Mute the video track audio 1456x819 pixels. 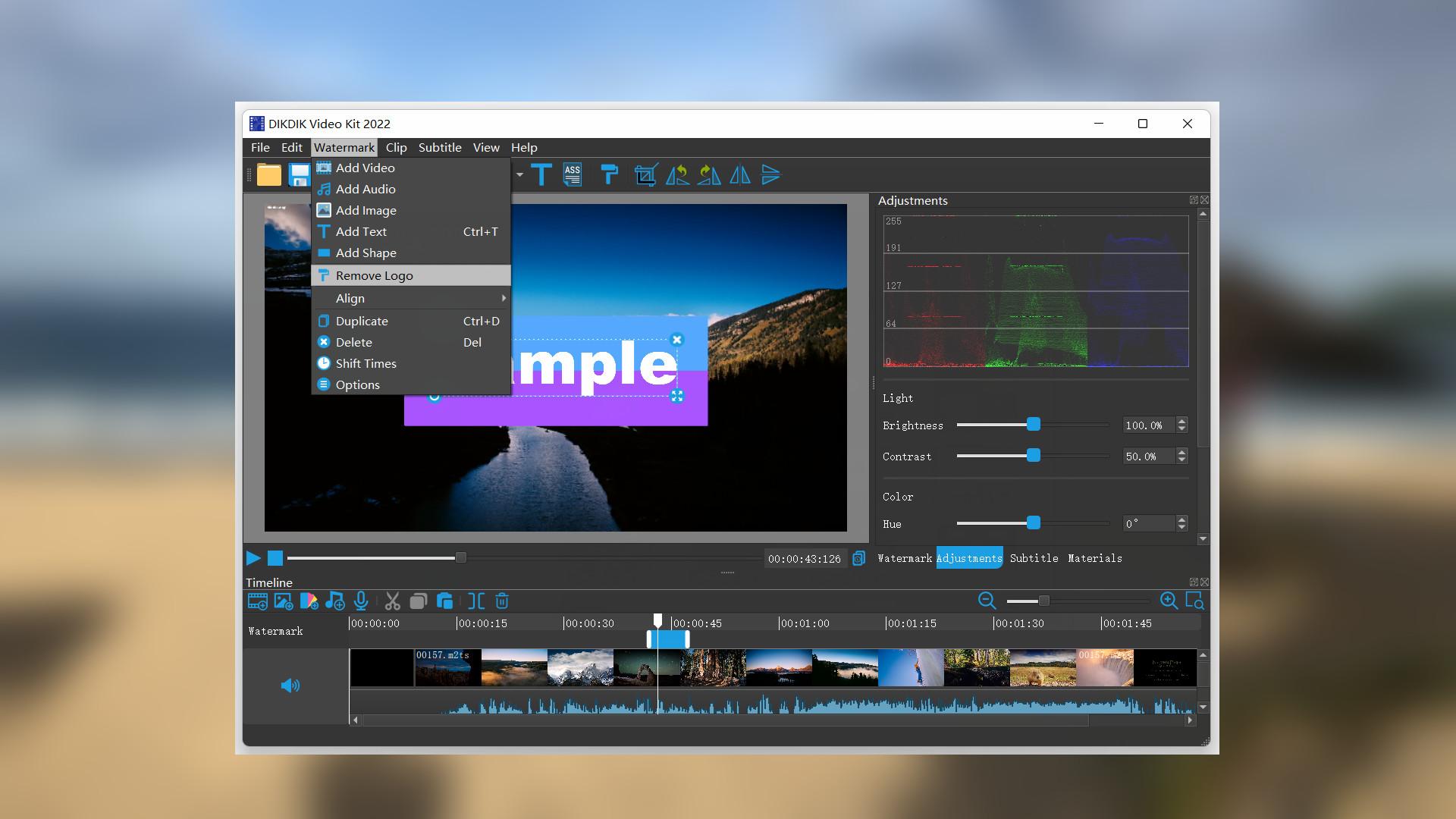(x=290, y=685)
